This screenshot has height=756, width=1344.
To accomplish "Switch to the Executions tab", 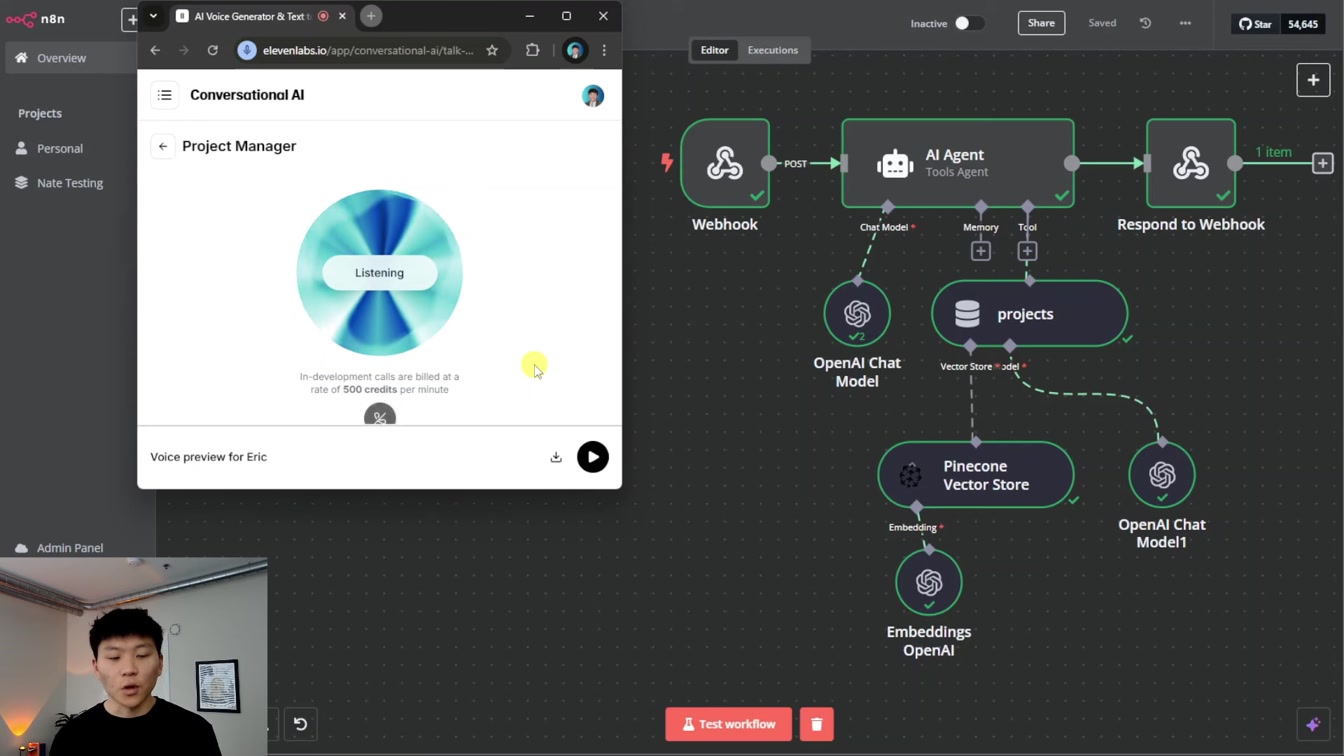I will tap(773, 50).
